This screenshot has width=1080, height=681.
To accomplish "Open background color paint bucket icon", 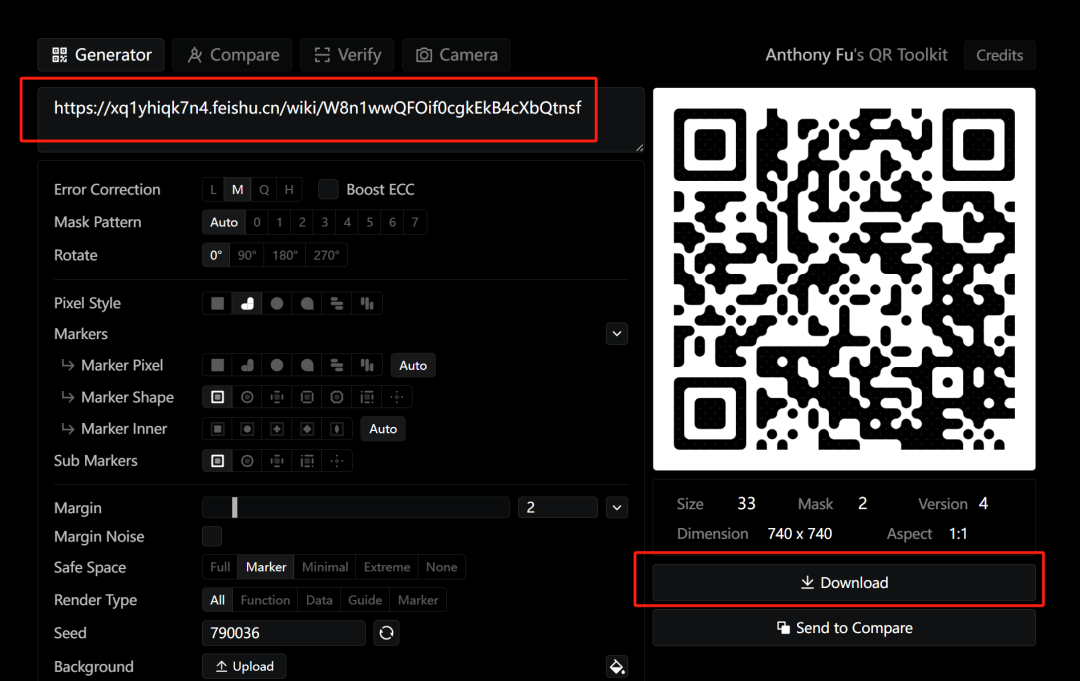I will (x=616, y=666).
